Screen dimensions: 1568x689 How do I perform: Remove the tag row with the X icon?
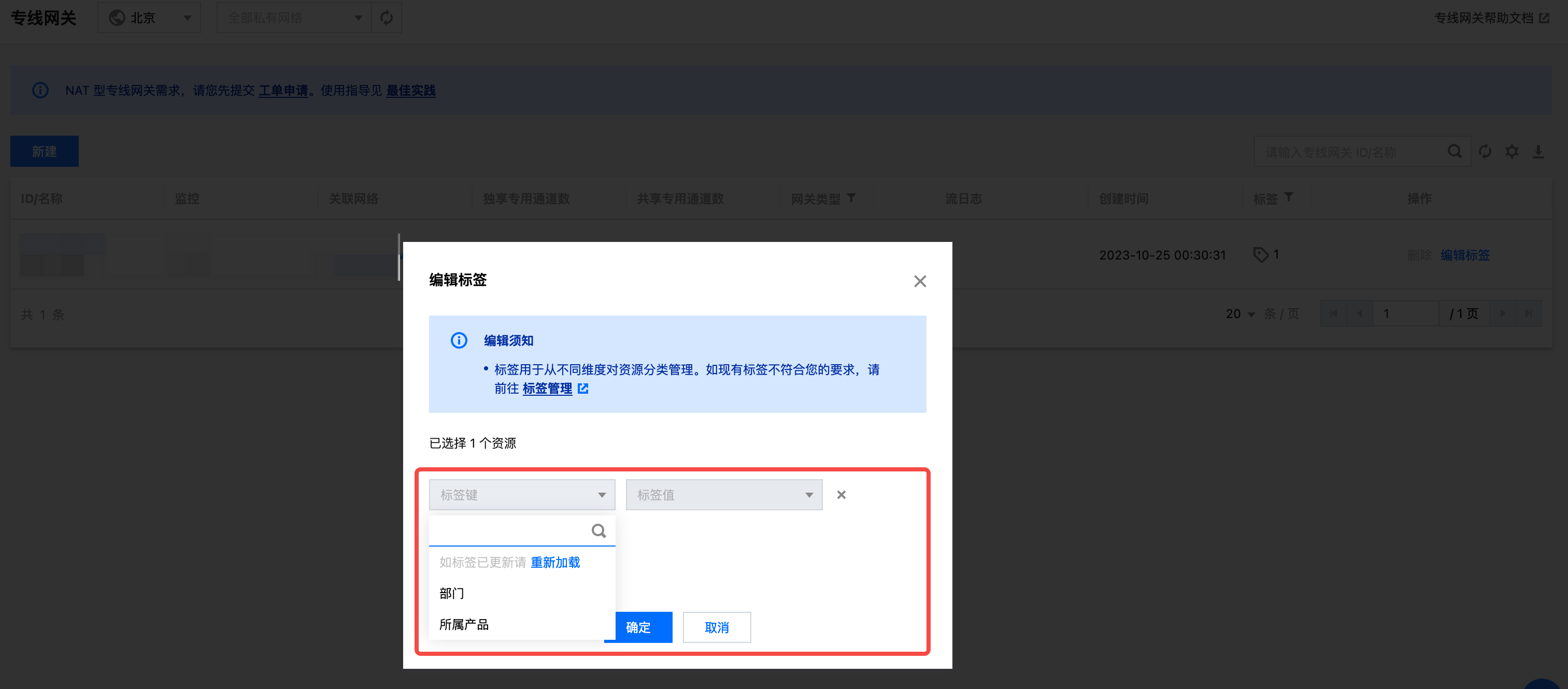click(840, 495)
